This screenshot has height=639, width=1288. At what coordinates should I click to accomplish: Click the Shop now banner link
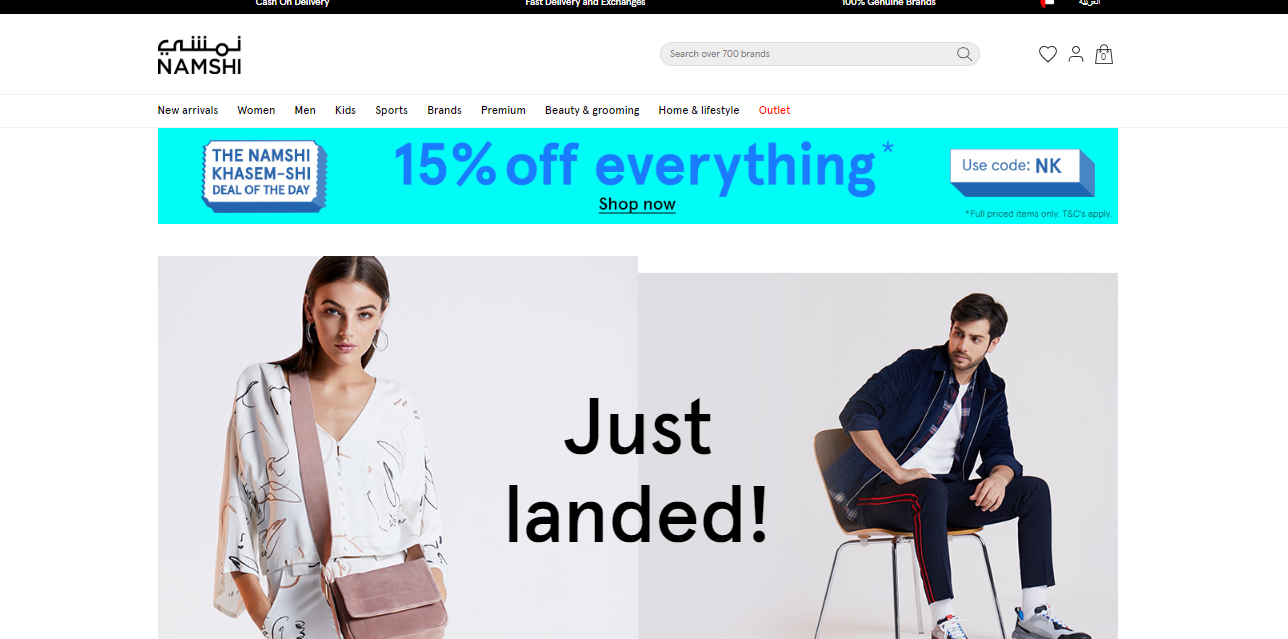click(x=637, y=205)
